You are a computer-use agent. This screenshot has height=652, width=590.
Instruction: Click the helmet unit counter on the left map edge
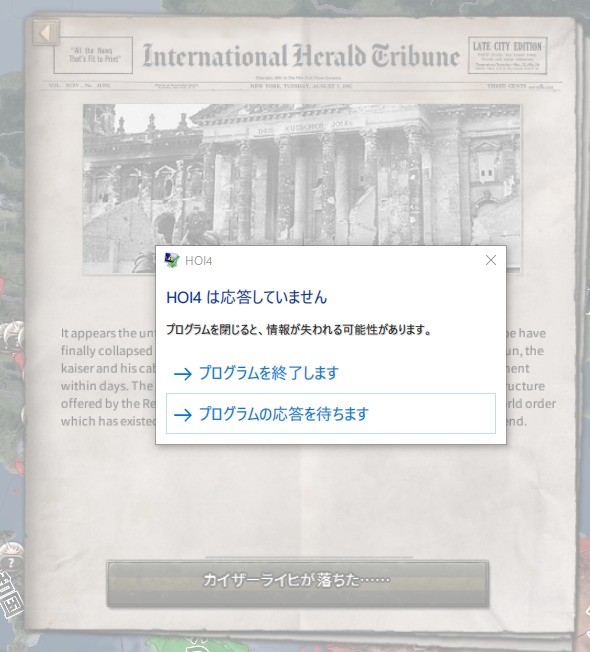click(12, 336)
